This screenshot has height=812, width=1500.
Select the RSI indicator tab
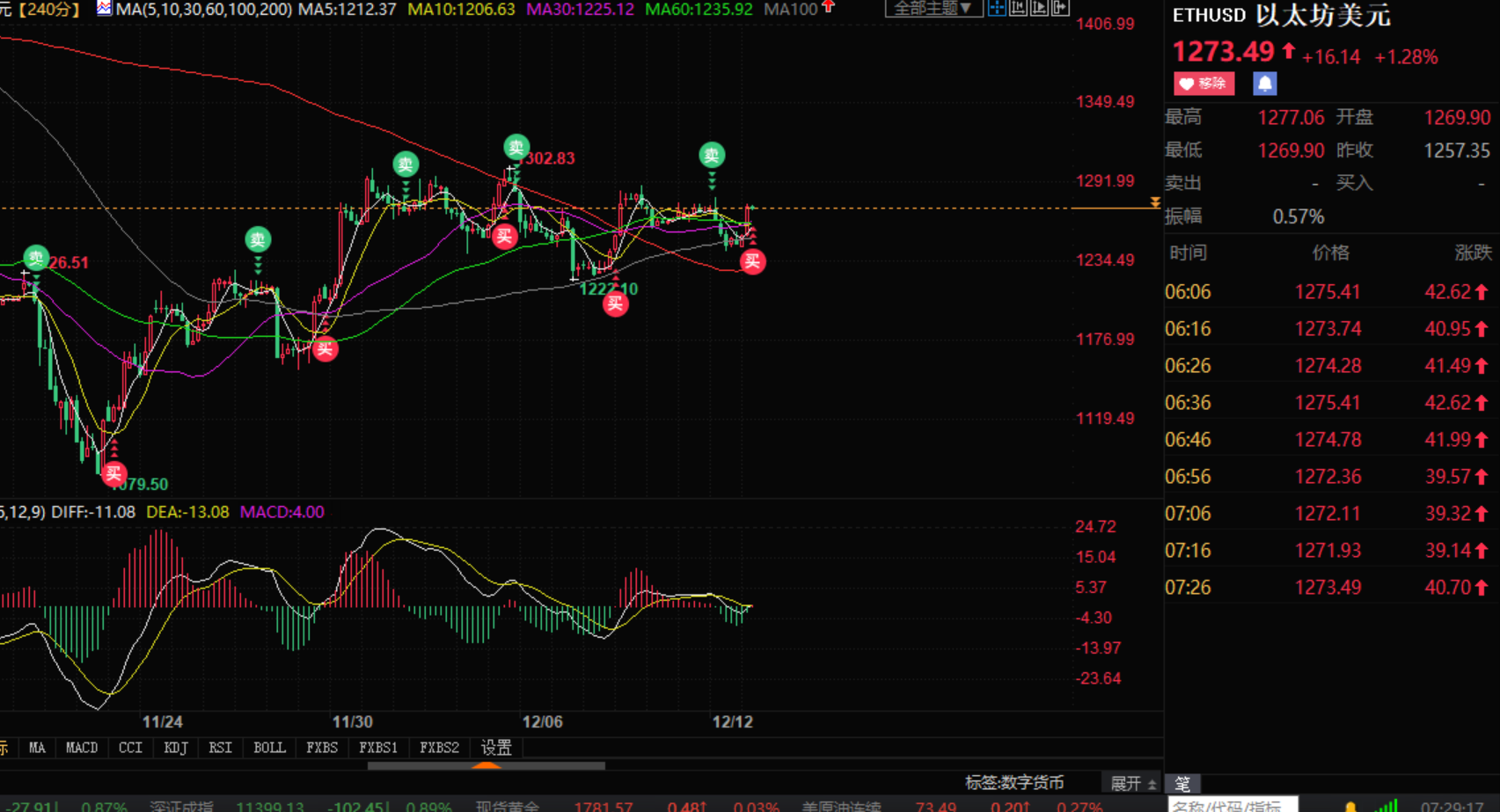[220, 748]
